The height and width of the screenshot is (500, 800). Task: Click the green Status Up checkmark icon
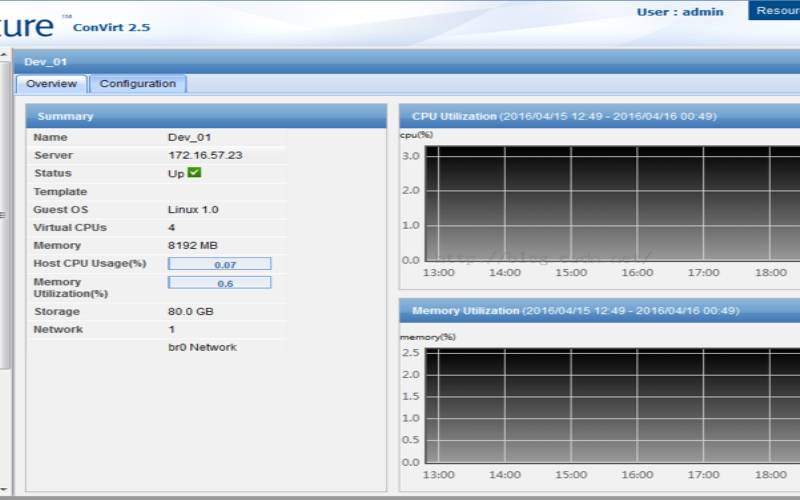[194, 173]
